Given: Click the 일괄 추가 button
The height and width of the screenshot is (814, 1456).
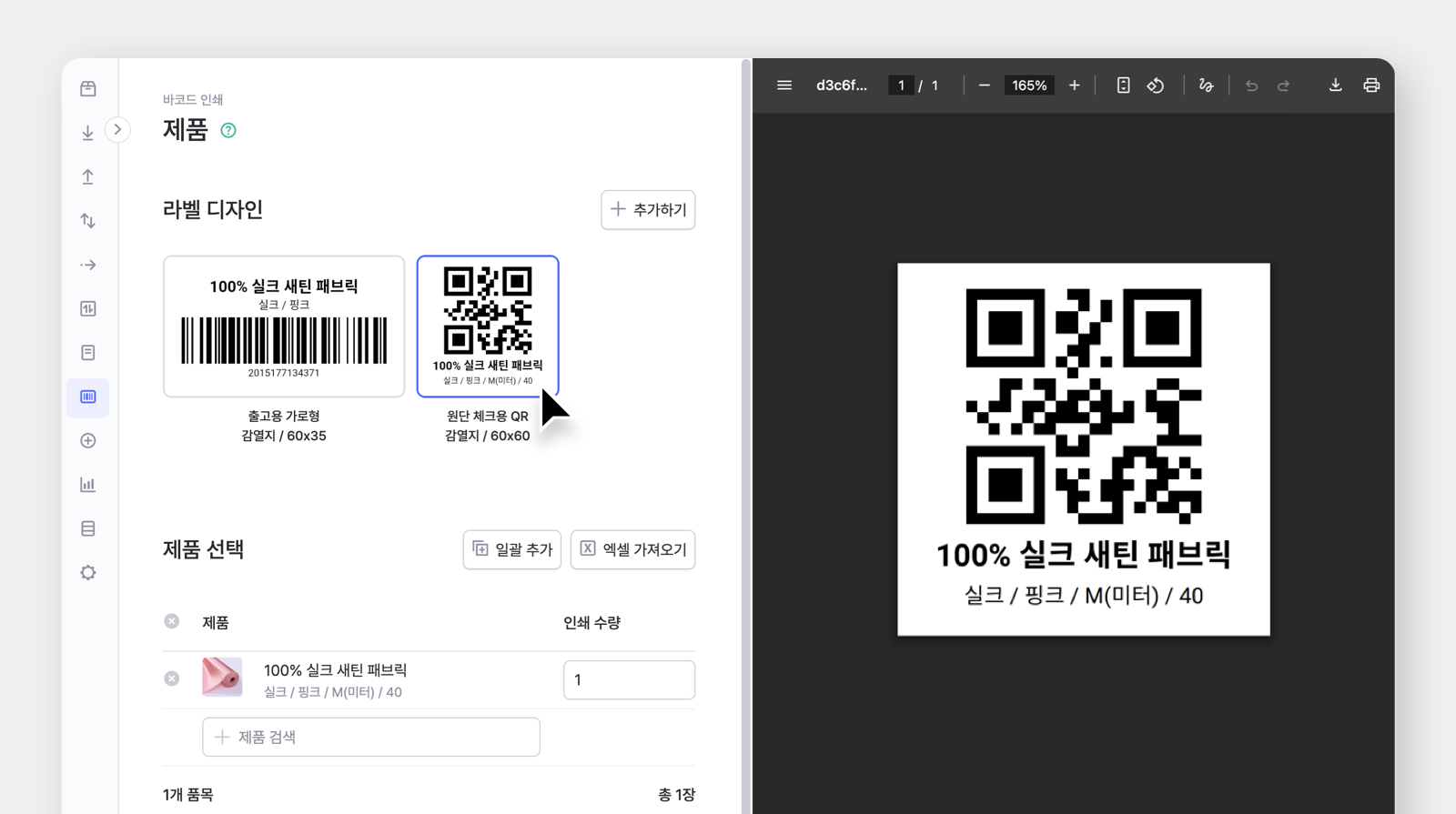Looking at the screenshot, I should [x=512, y=549].
